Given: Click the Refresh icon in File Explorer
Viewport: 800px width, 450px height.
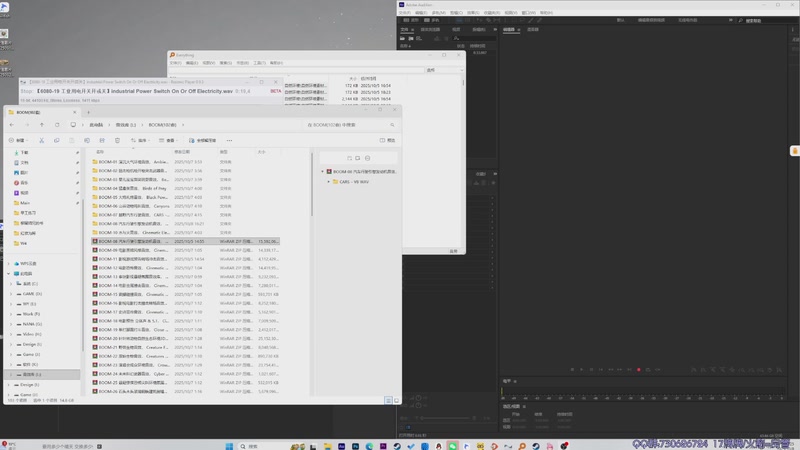Looking at the screenshot, I should tap(57, 125).
